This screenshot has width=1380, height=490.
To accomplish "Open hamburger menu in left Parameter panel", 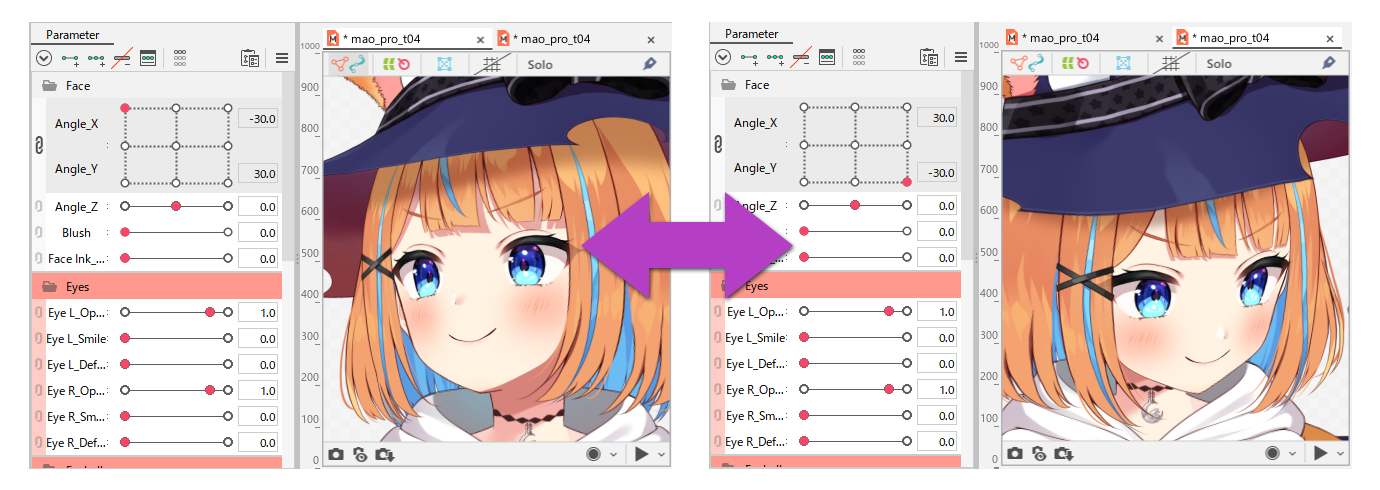I will tap(282, 58).
